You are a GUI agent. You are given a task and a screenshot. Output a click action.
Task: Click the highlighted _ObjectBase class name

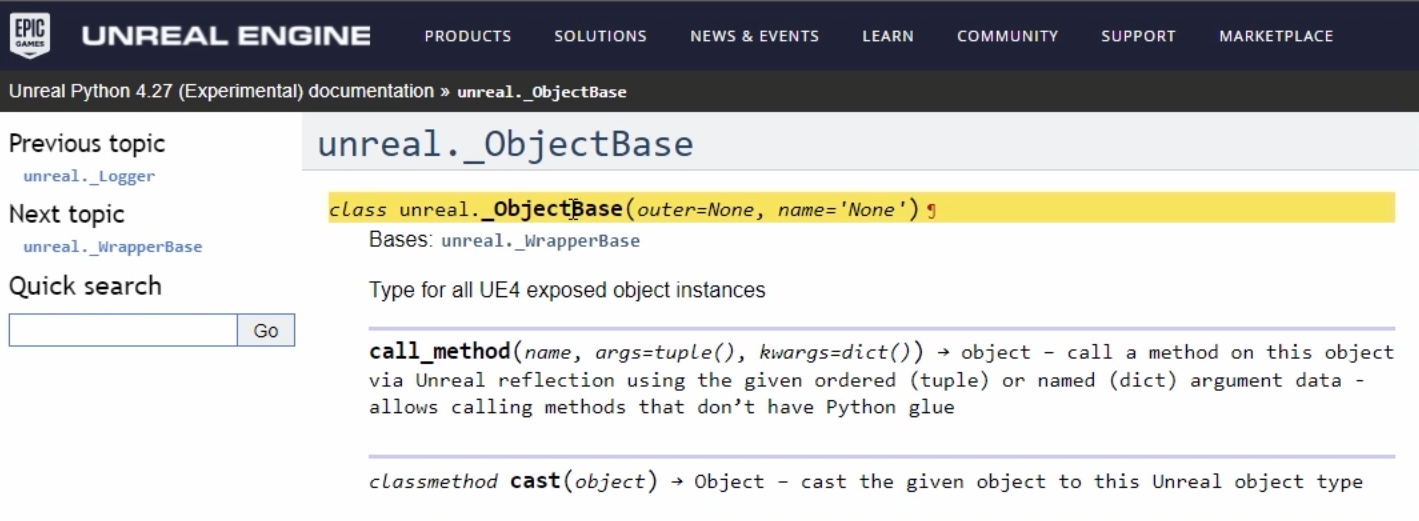(552, 209)
